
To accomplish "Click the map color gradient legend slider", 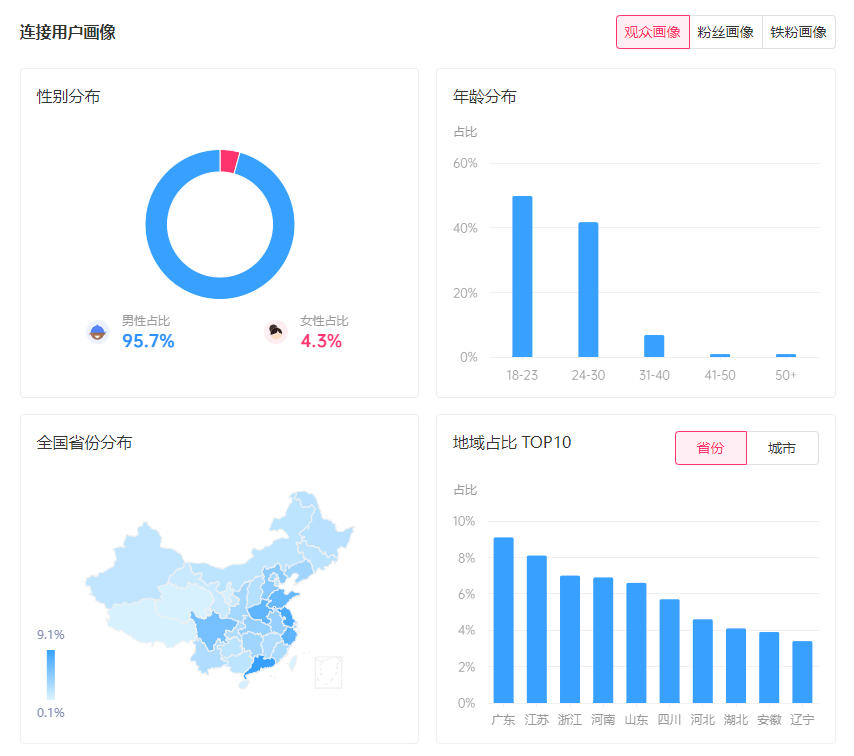I will pyautogui.click(x=51, y=674).
